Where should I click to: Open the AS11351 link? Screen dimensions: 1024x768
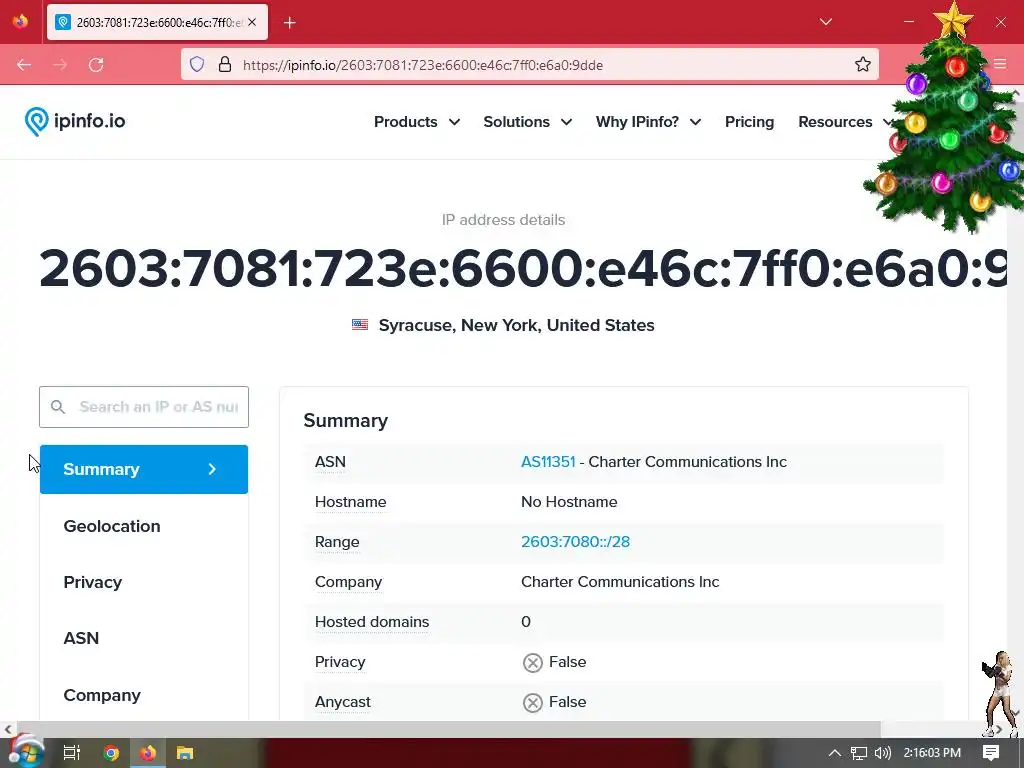(548, 462)
